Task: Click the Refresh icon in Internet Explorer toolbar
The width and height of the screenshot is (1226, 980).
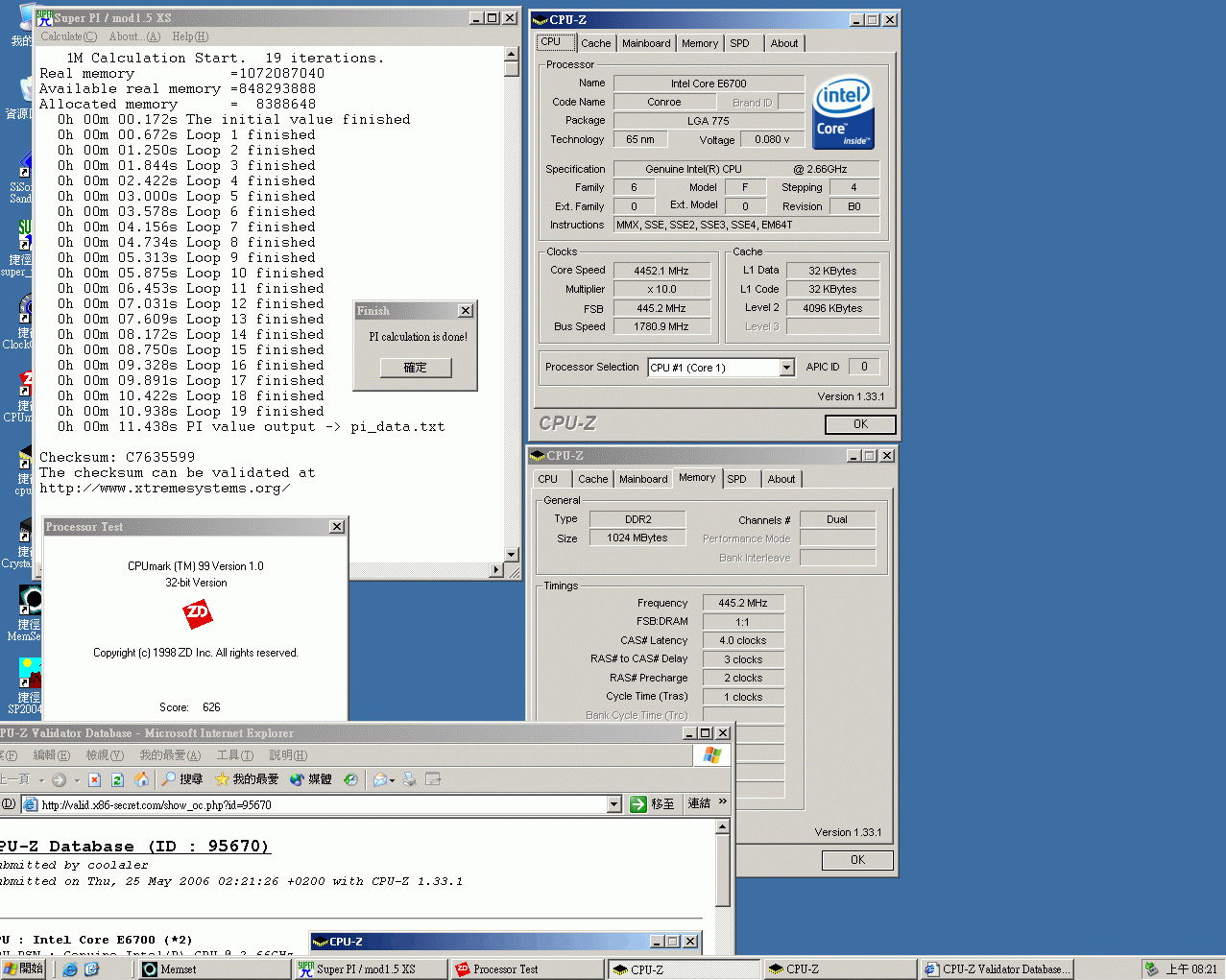Action: click(x=117, y=779)
